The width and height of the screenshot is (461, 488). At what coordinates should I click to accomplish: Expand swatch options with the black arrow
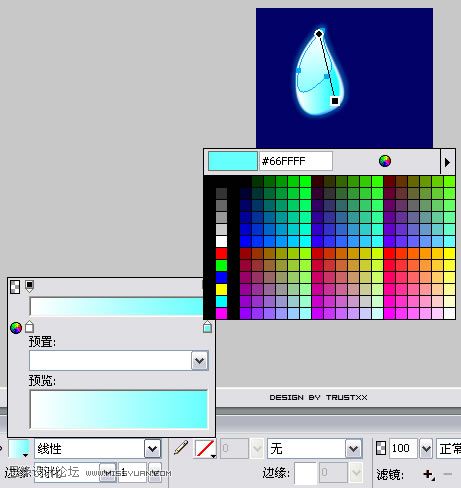448,162
